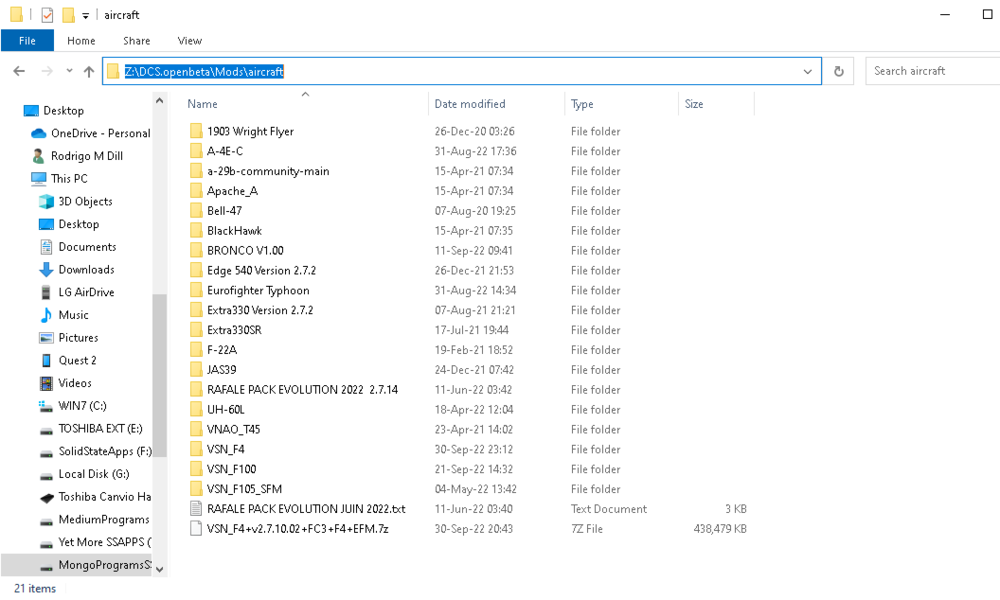Select the F-22A folder icon
Image resolution: width=1000 pixels, height=600 pixels.
196,349
